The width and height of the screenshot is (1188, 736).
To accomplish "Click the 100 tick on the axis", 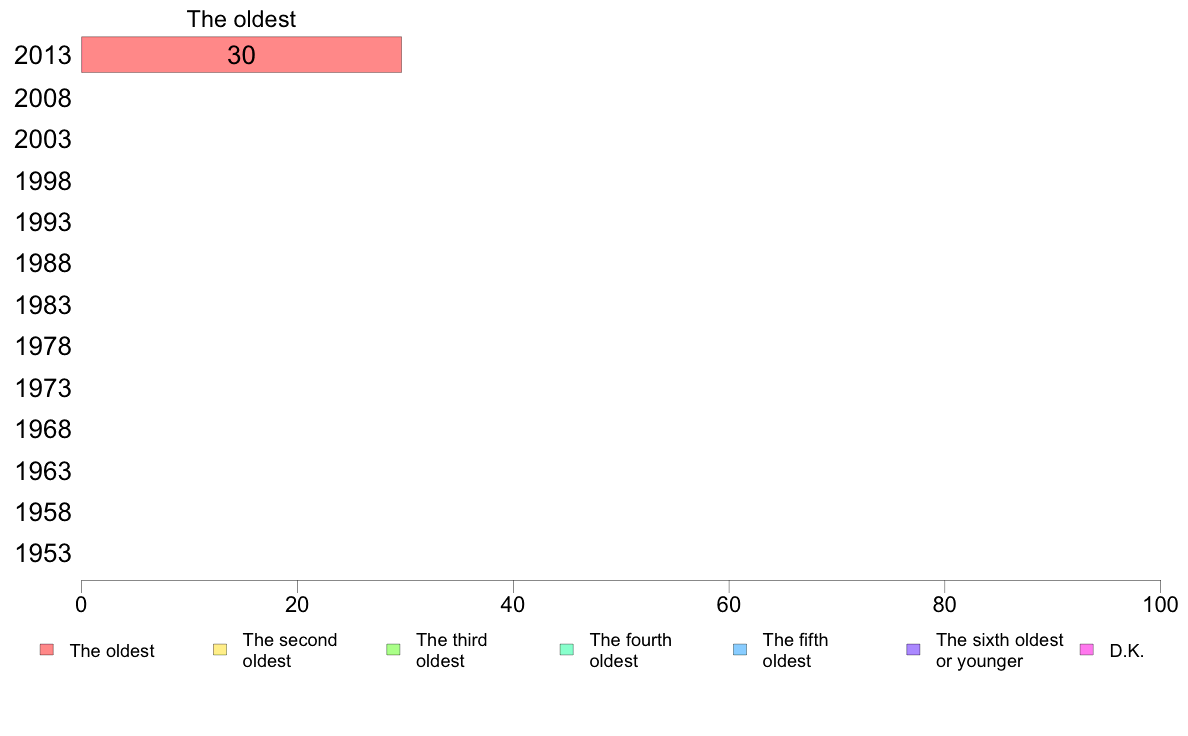I will (1160, 604).
